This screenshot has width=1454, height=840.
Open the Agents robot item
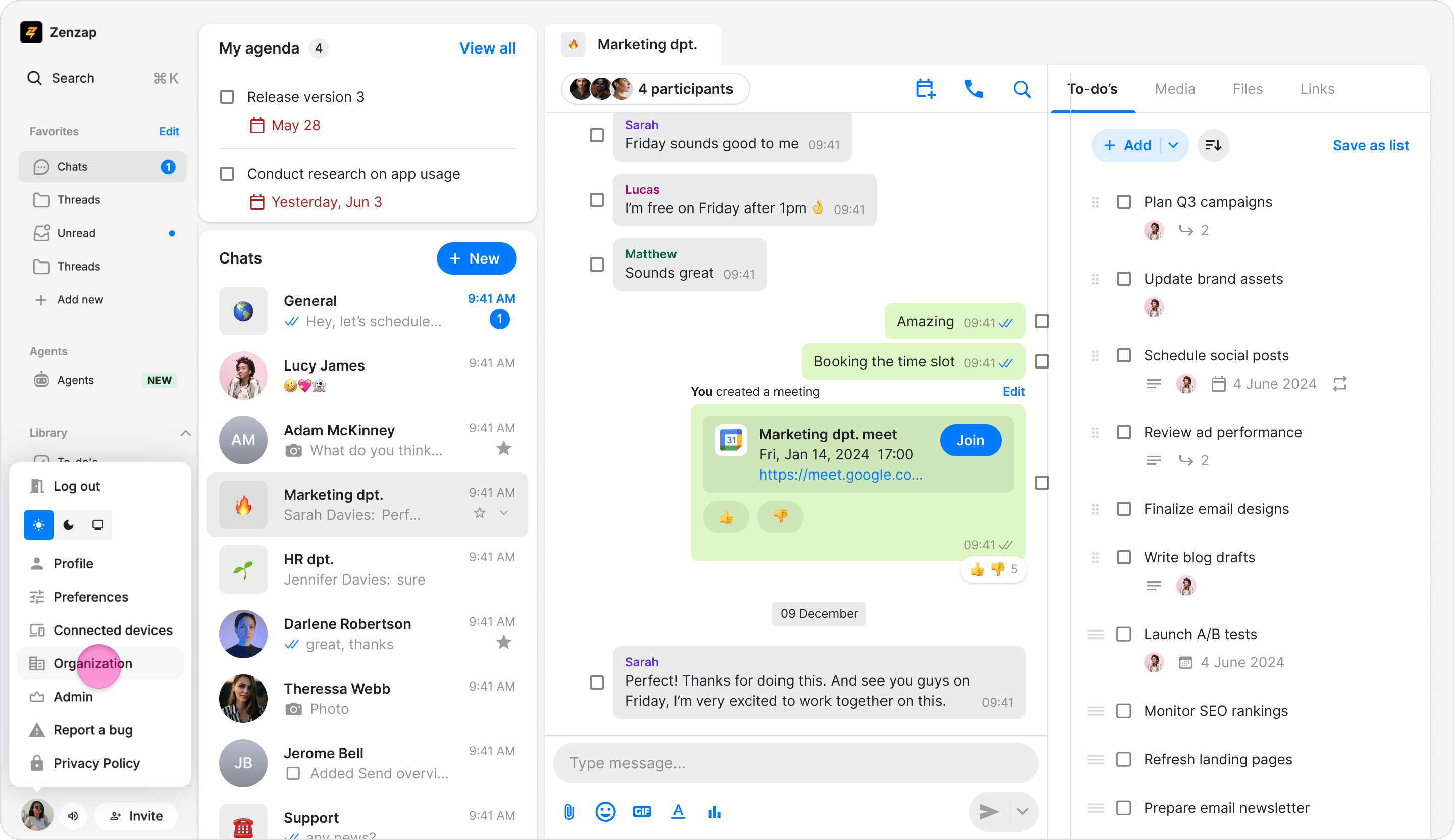point(102,380)
